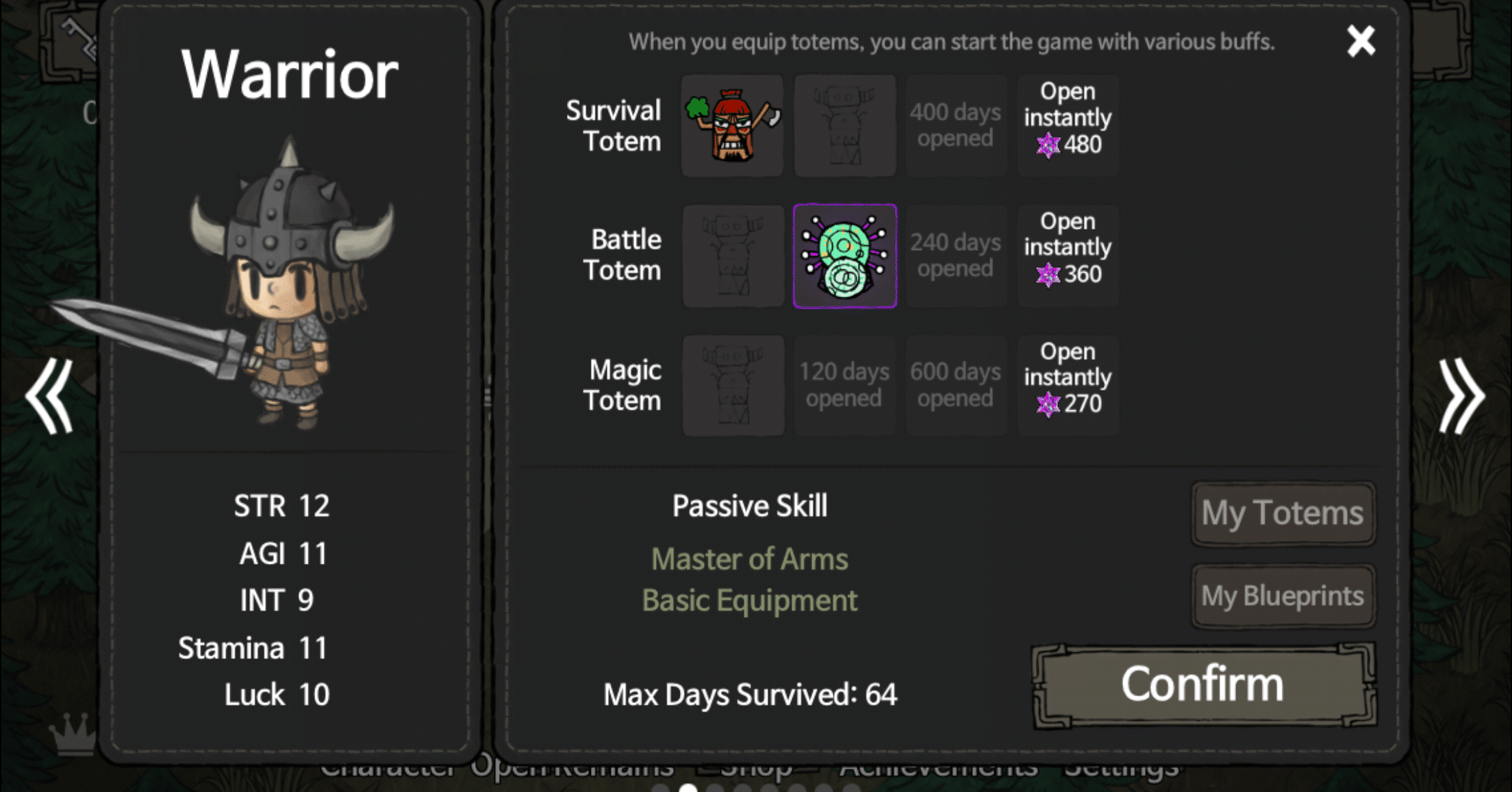The image size is (1512, 792).
Task: Select the red-masked Survival Totem icon
Action: (x=733, y=125)
